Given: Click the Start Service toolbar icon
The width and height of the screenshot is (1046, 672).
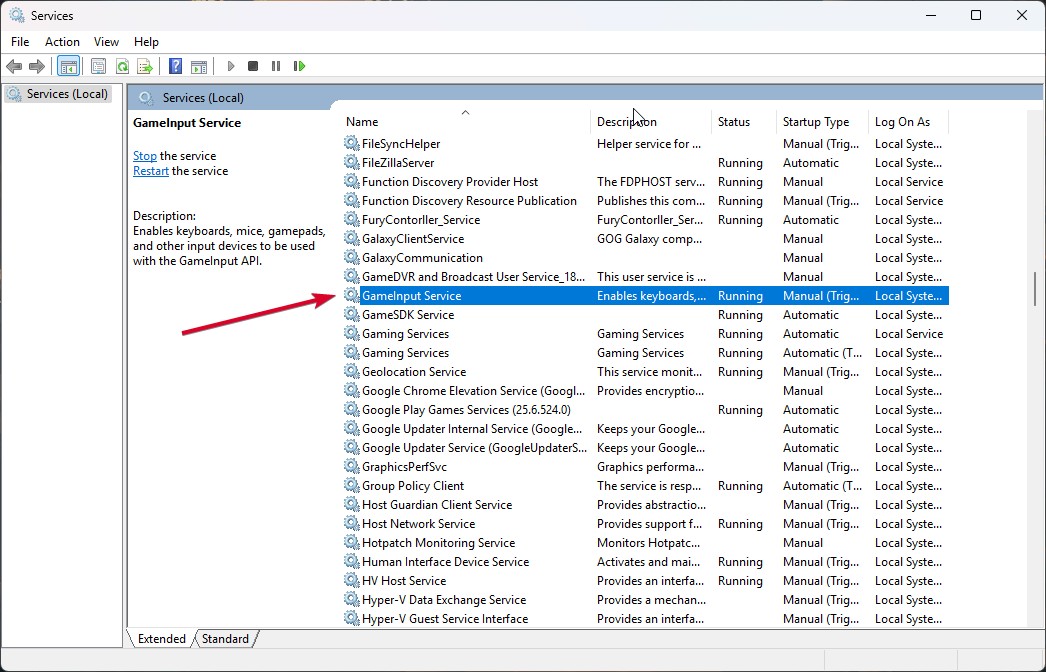Looking at the screenshot, I should coord(230,66).
